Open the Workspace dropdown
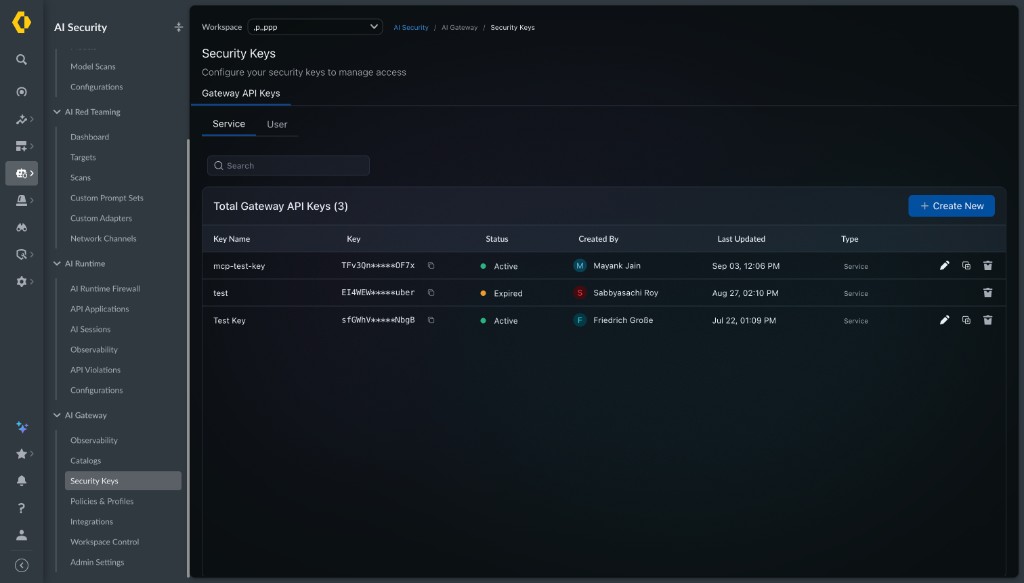The width and height of the screenshot is (1024, 583). pyautogui.click(x=315, y=27)
